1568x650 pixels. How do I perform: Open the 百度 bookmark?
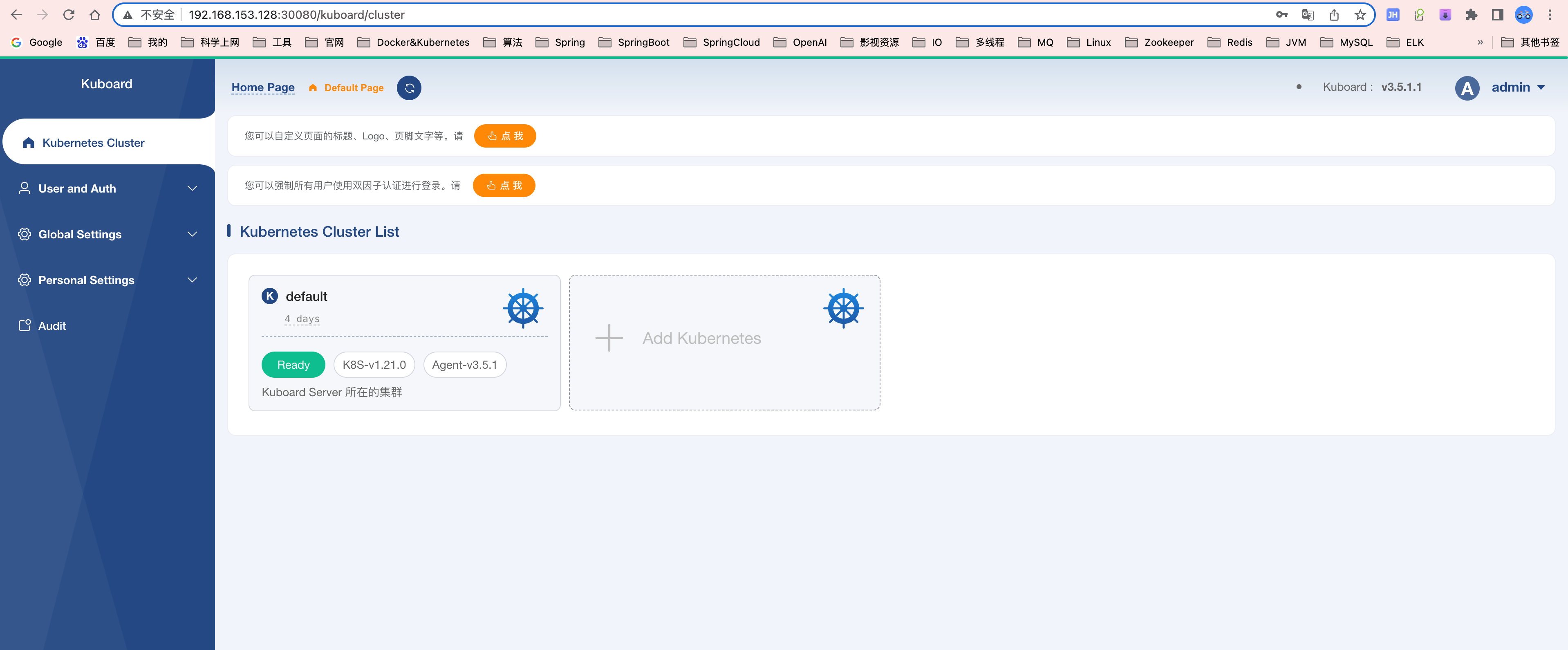tap(96, 42)
